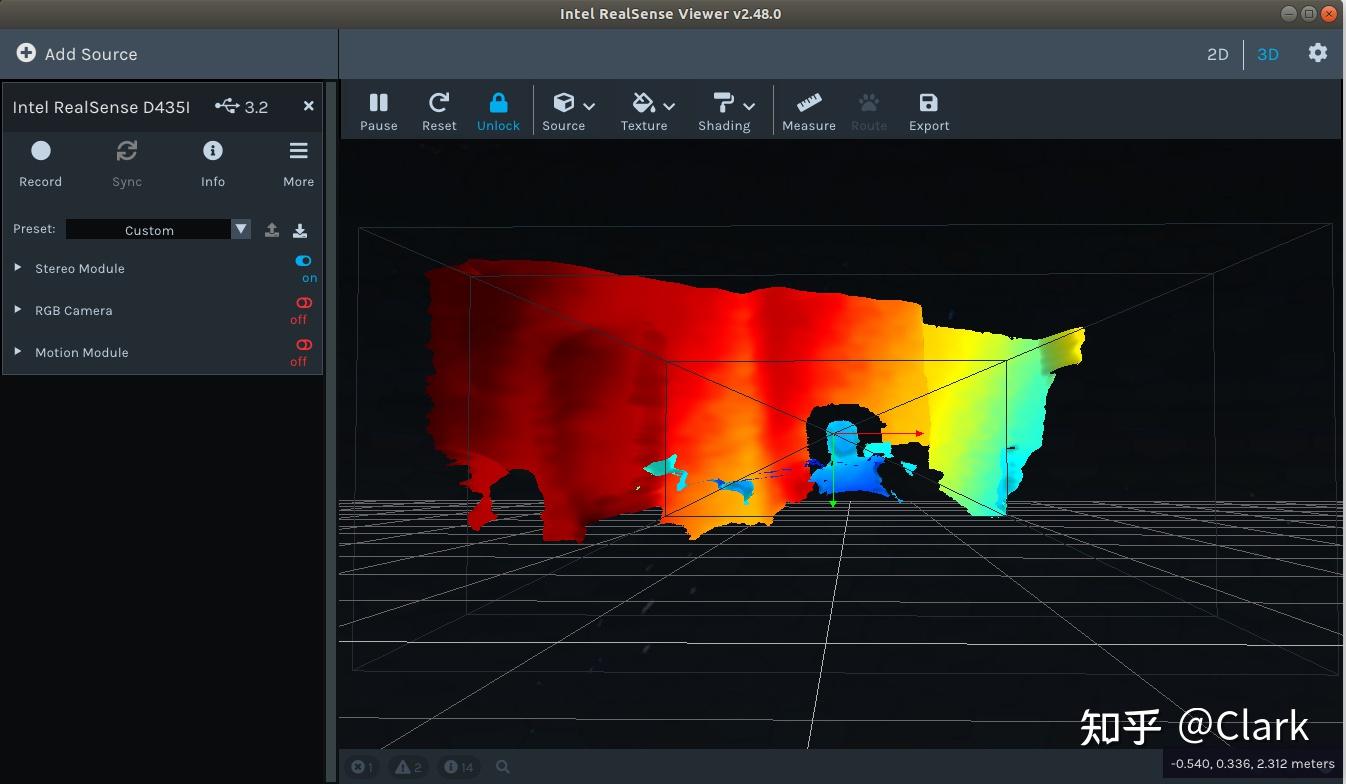The height and width of the screenshot is (784, 1346).
Task: Enable the RGB Camera toggle
Action: click(x=303, y=303)
